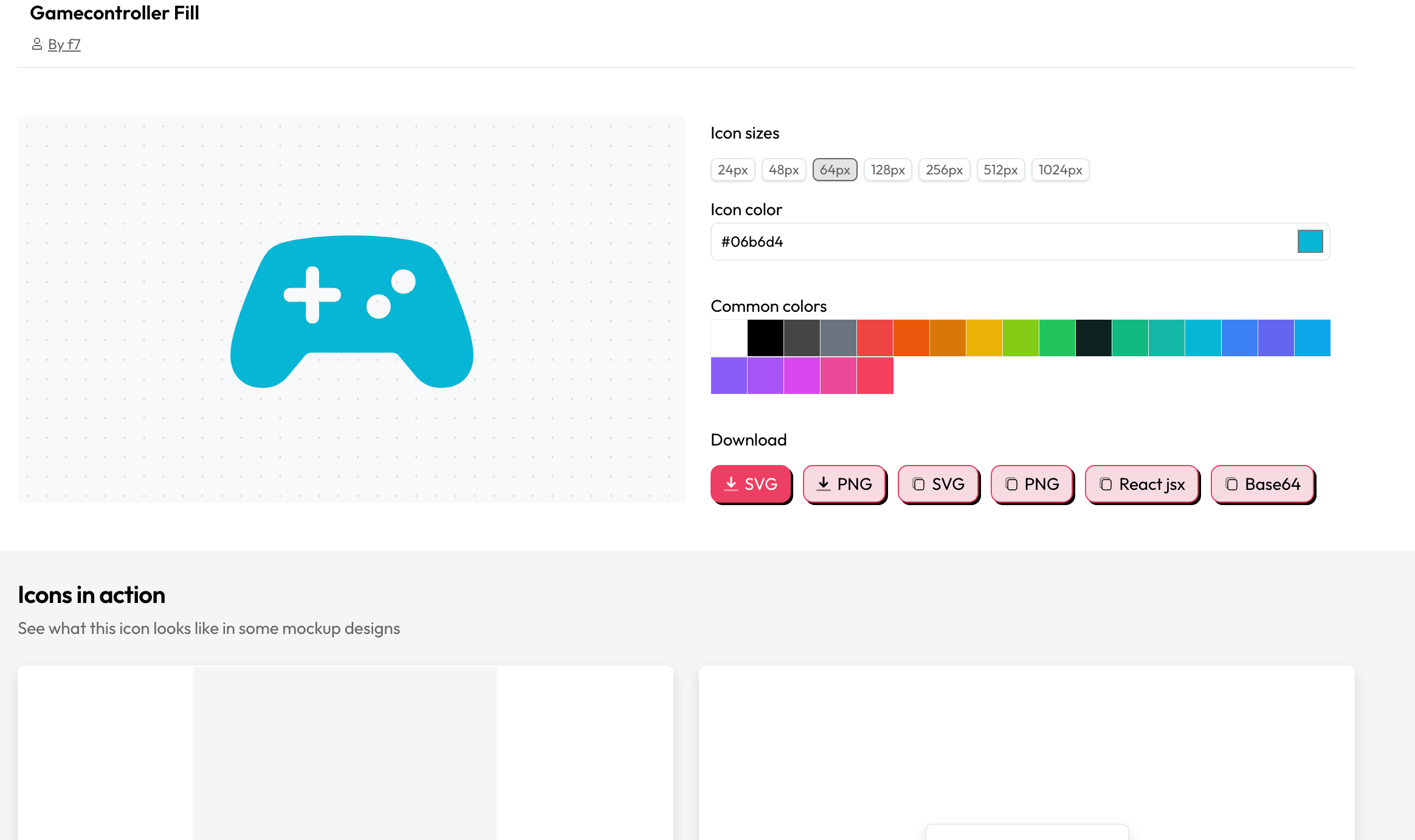This screenshot has width=1415, height=840.
Task: Copy the React jsx code
Action: point(1142,484)
